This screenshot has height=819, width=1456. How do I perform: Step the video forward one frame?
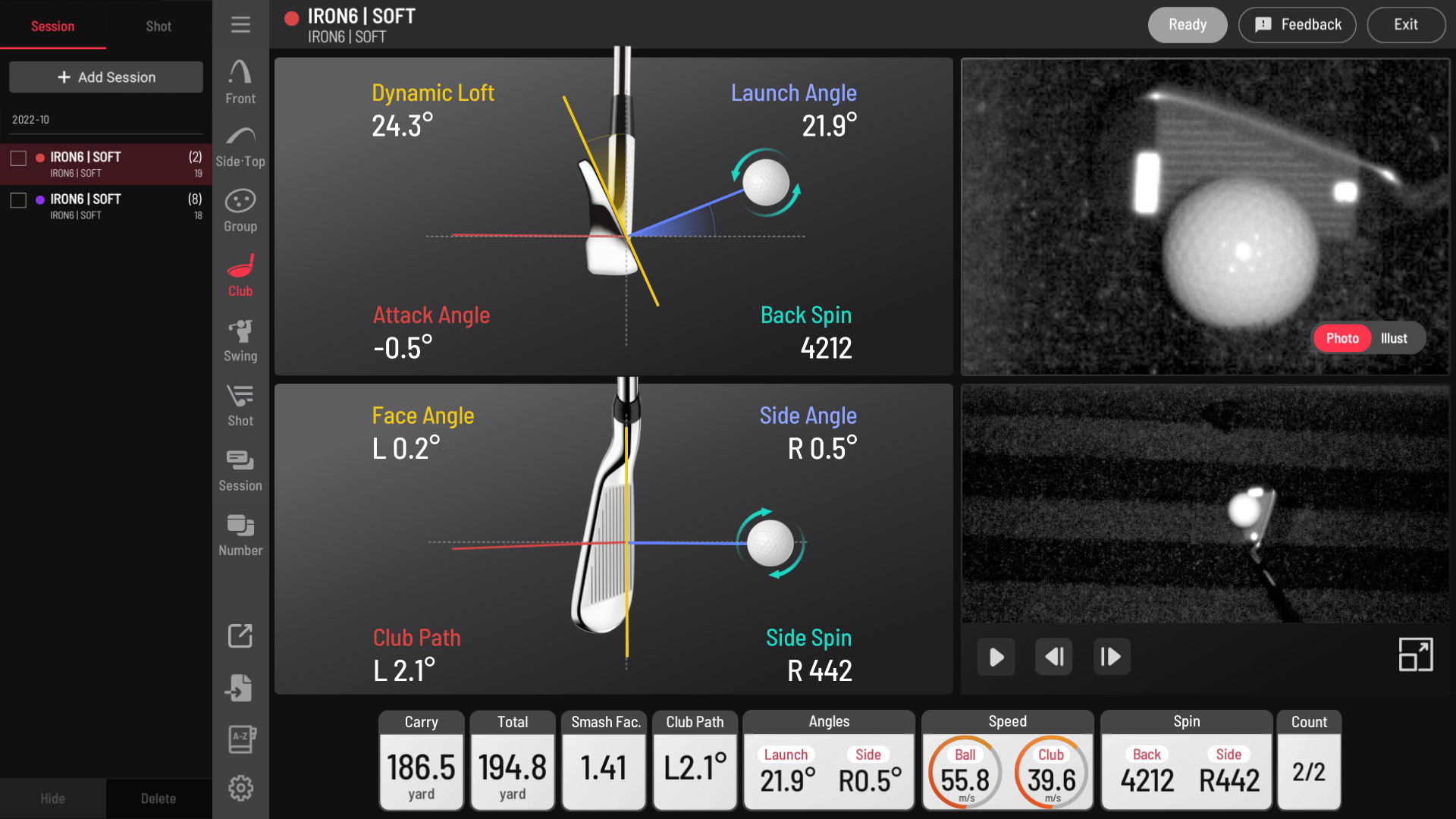tap(1111, 657)
